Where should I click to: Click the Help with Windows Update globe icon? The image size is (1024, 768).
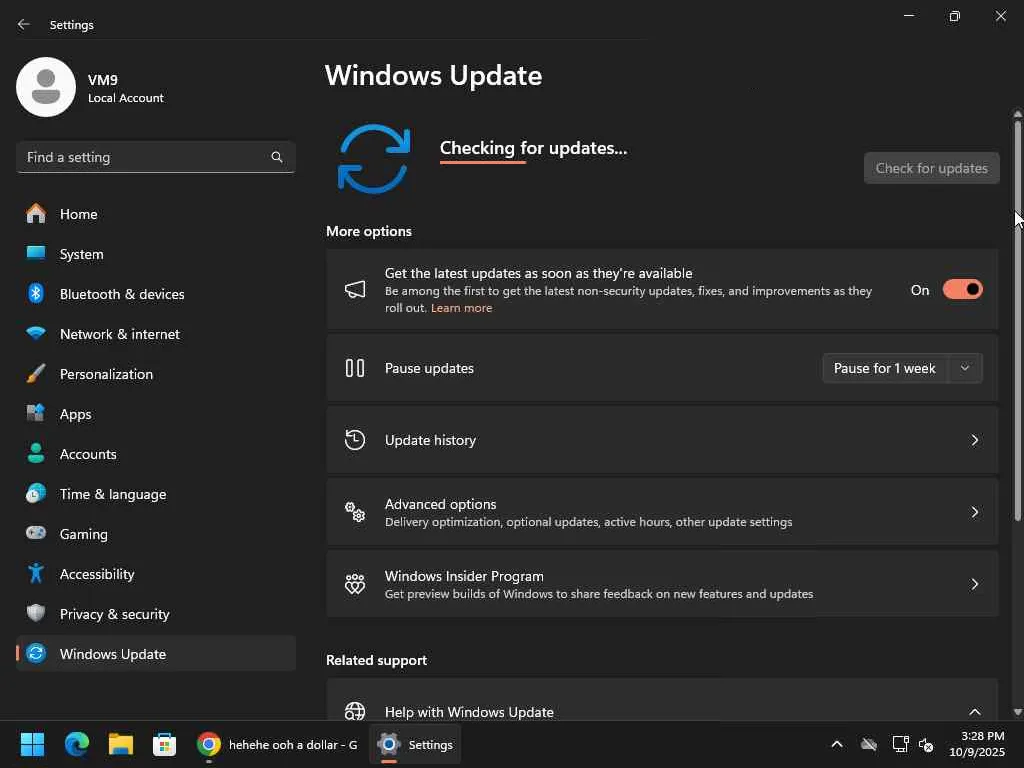coord(355,711)
